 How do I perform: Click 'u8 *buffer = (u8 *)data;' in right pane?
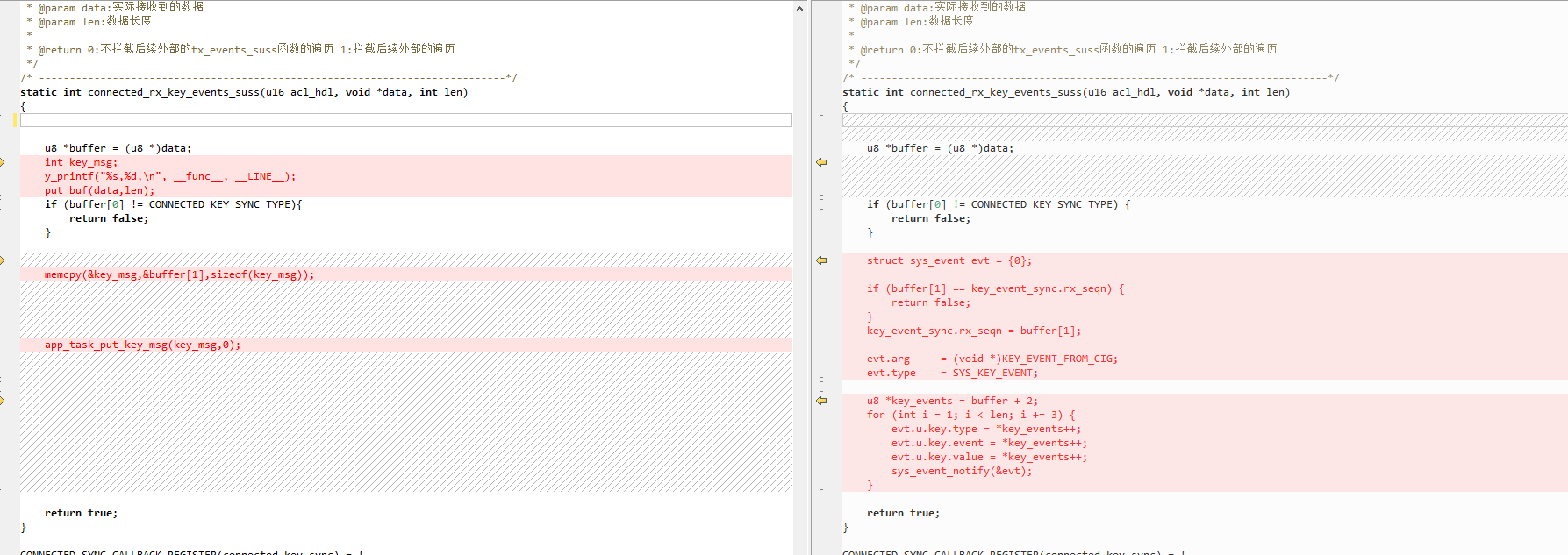pos(940,148)
